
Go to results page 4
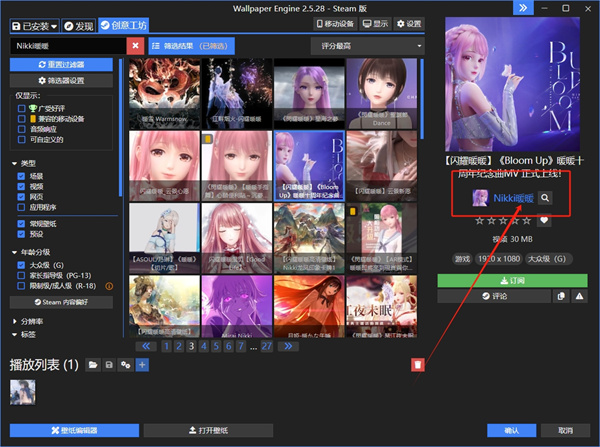pyautogui.click(x=204, y=346)
